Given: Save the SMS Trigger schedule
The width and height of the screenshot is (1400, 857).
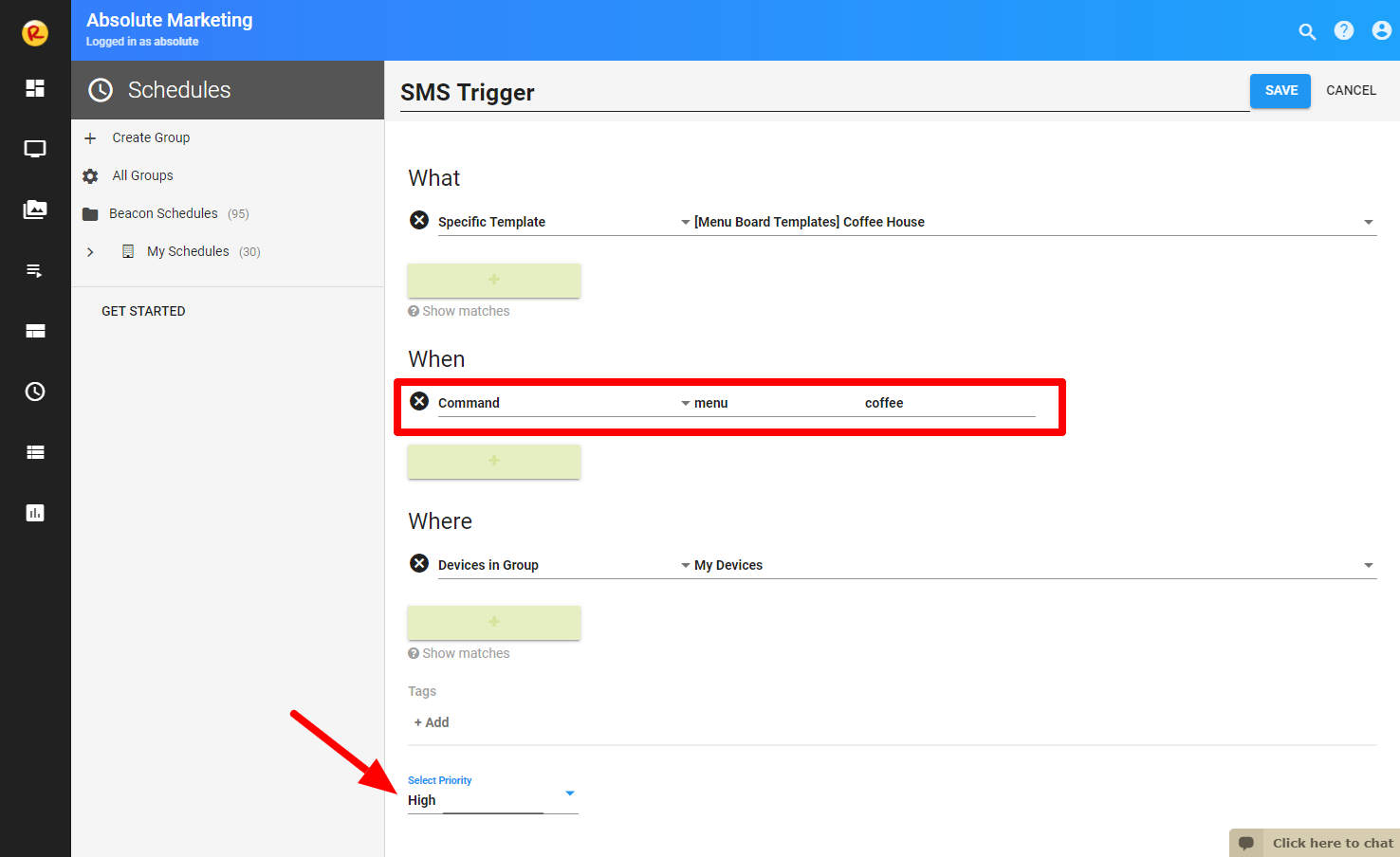Looking at the screenshot, I should (1280, 90).
